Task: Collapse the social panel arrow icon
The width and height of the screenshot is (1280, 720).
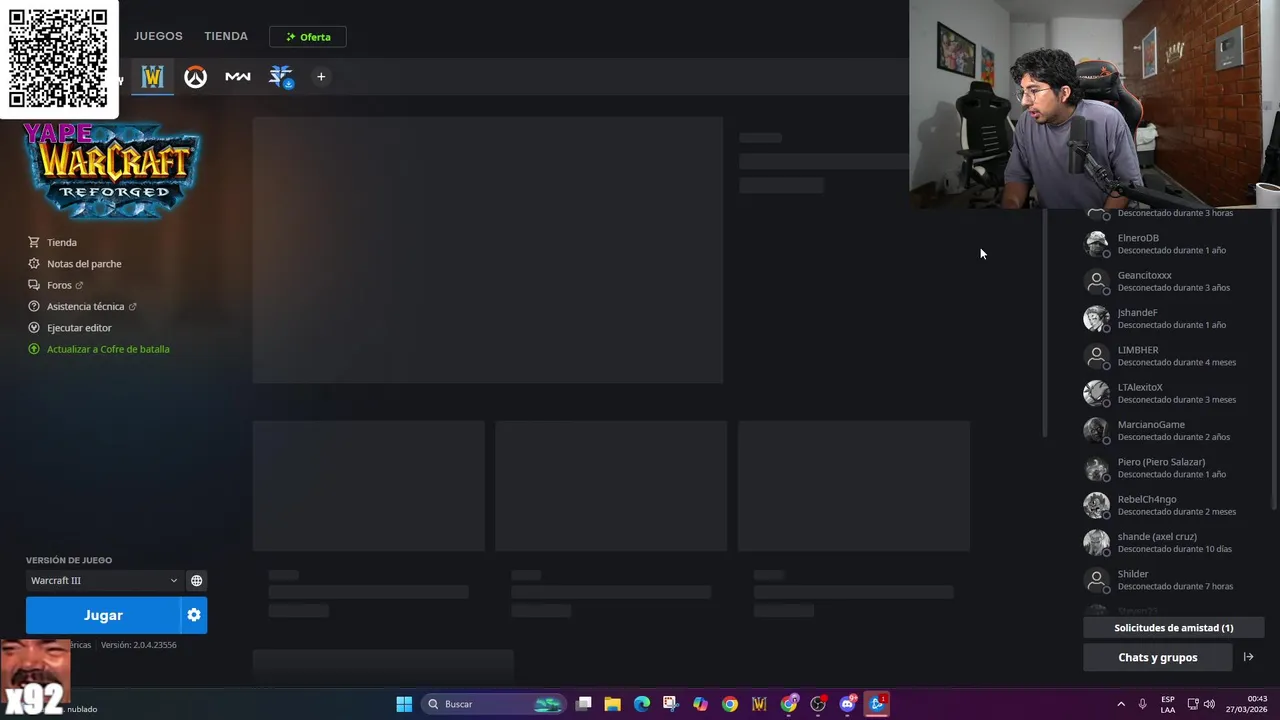Action: [1248, 657]
